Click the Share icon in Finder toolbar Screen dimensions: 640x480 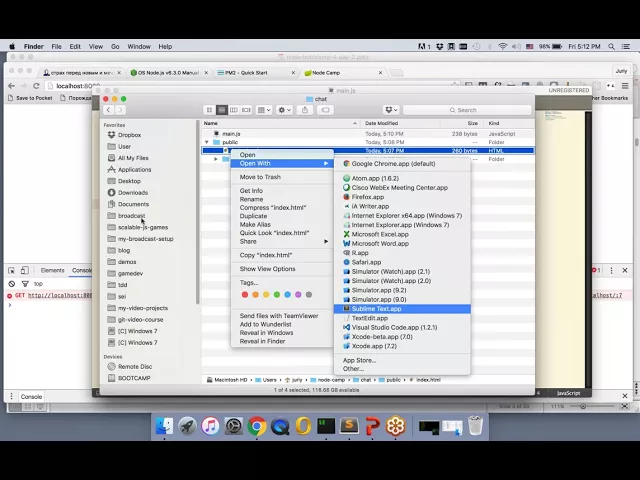(x=305, y=110)
